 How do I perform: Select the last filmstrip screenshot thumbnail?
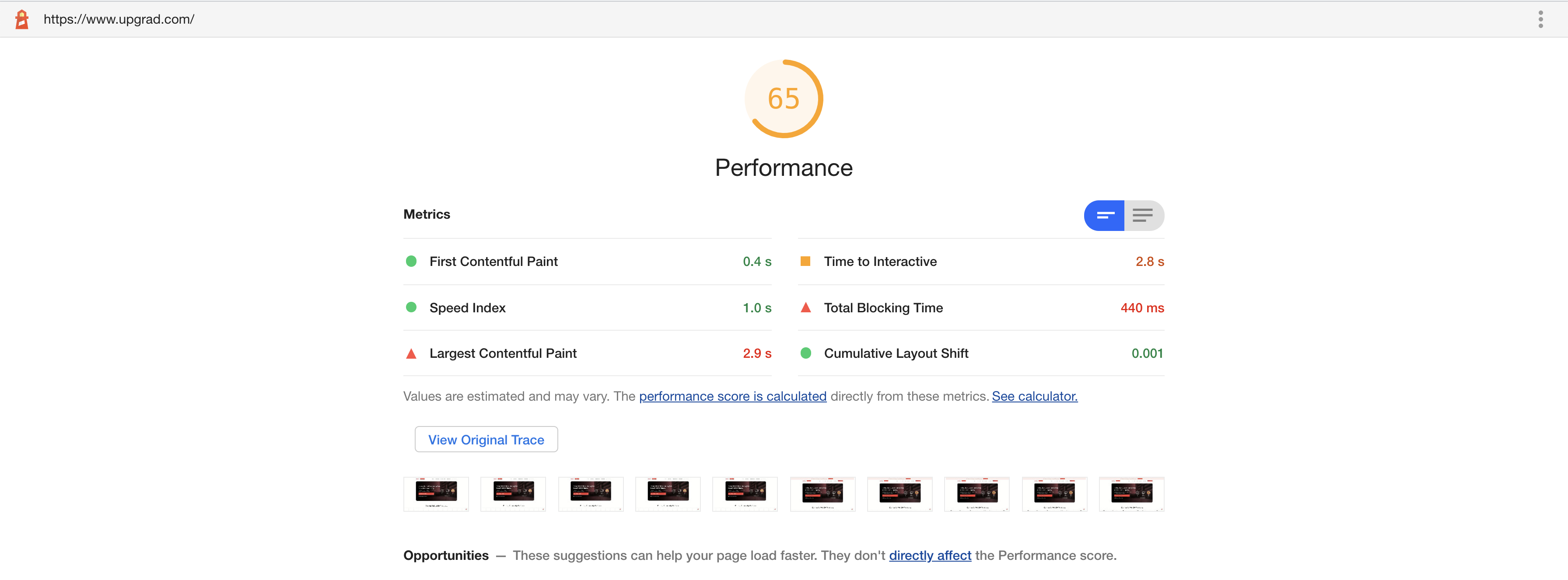point(1131,493)
